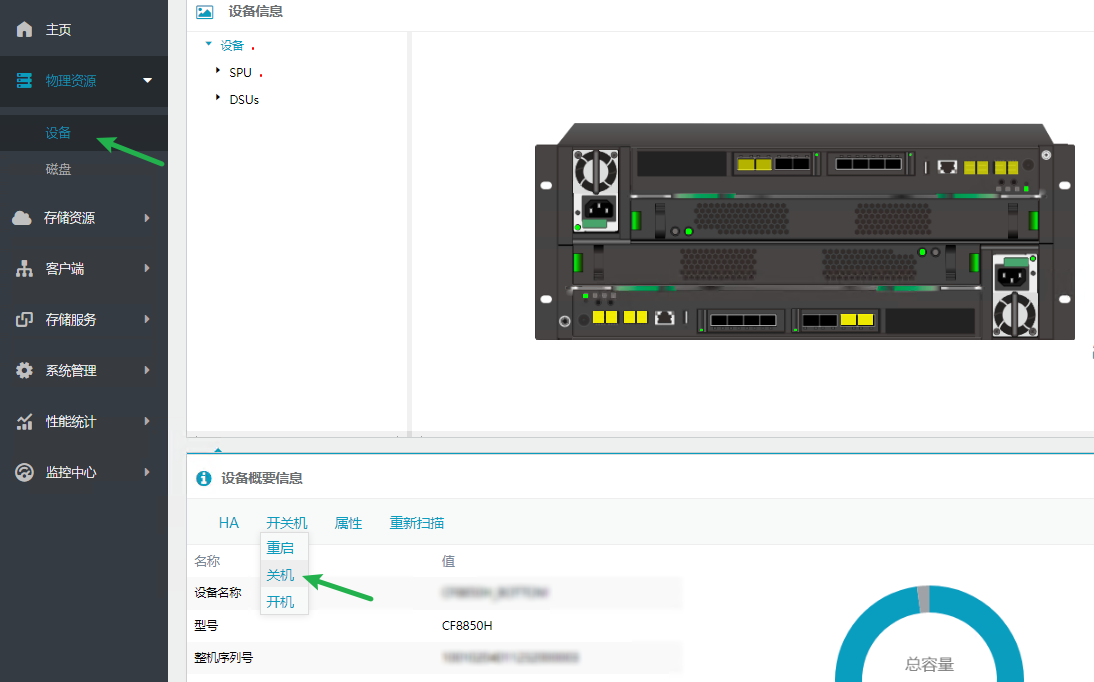This screenshot has width=1094, height=682.
Task: Expand the 监控中心 submenu arrow
Action: click(x=147, y=472)
